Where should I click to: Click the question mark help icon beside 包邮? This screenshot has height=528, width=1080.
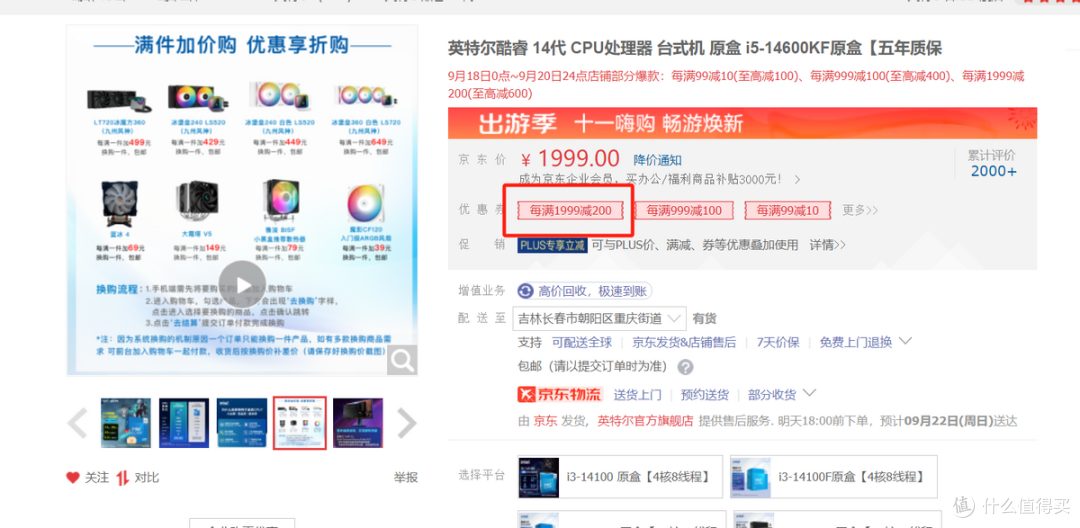685,368
